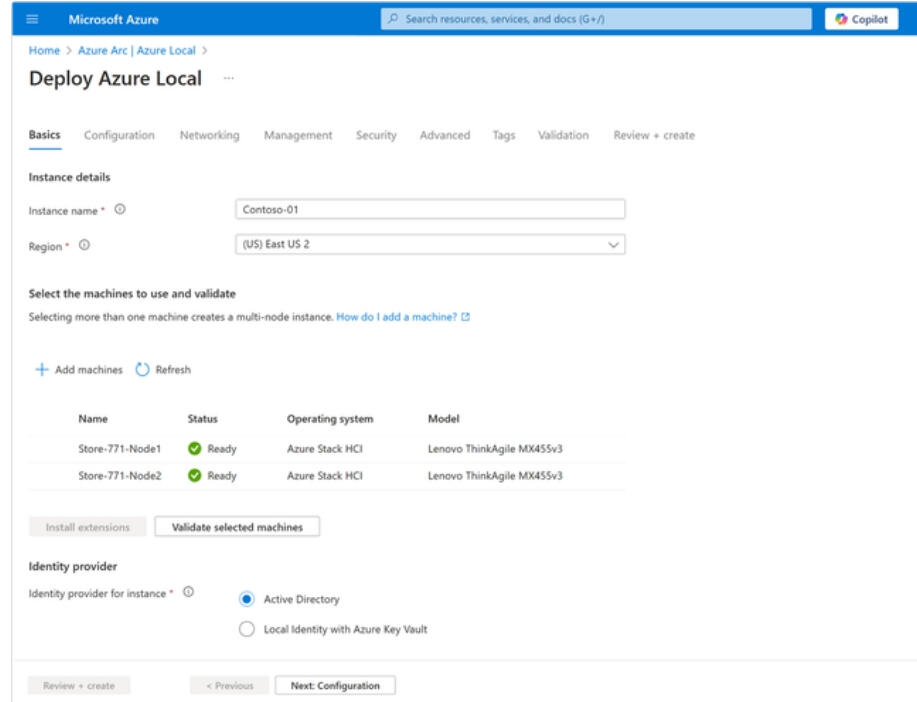Select the Store-771-Node2 row
This screenshot has height=702, width=917.
click(327, 476)
